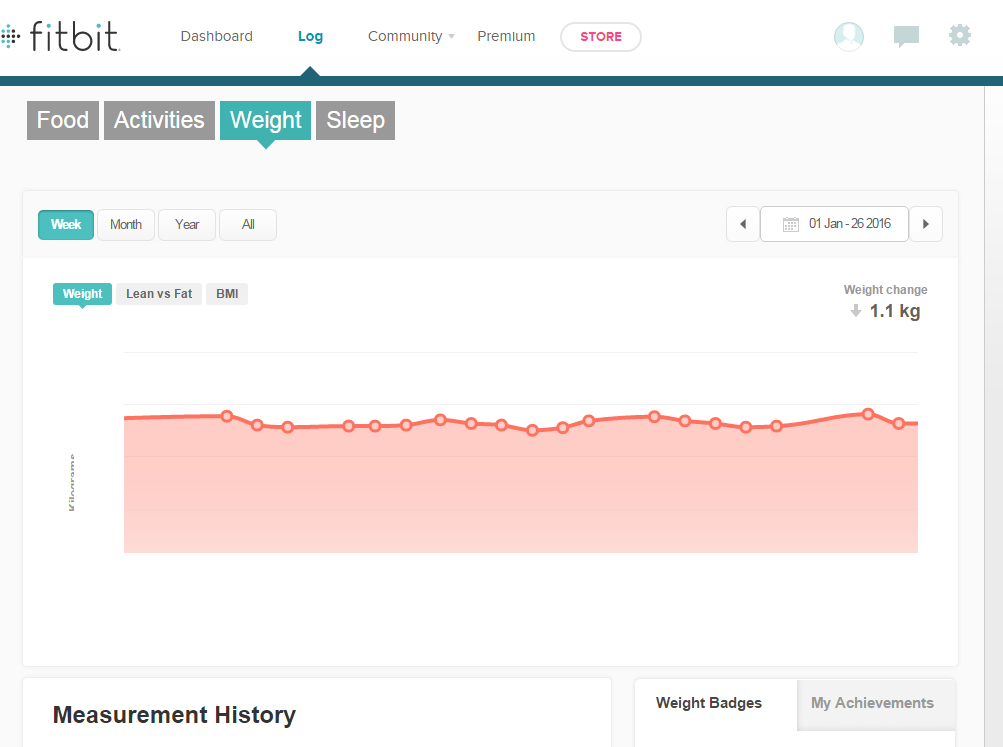The height and width of the screenshot is (747, 1003).
Task: Click the last data point on weight chart
Action: tap(899, 423)
